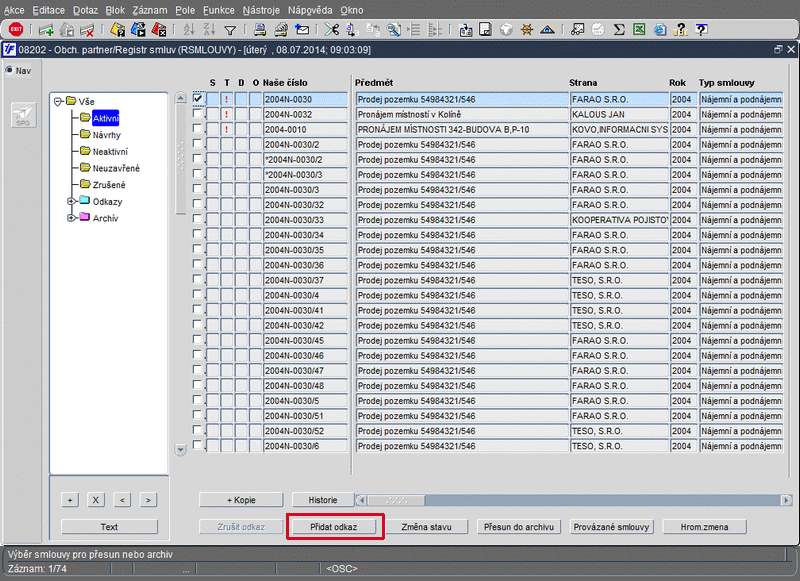Click the funnel filter icon
This screenshot has width=800, height=581.
(230, 31)
